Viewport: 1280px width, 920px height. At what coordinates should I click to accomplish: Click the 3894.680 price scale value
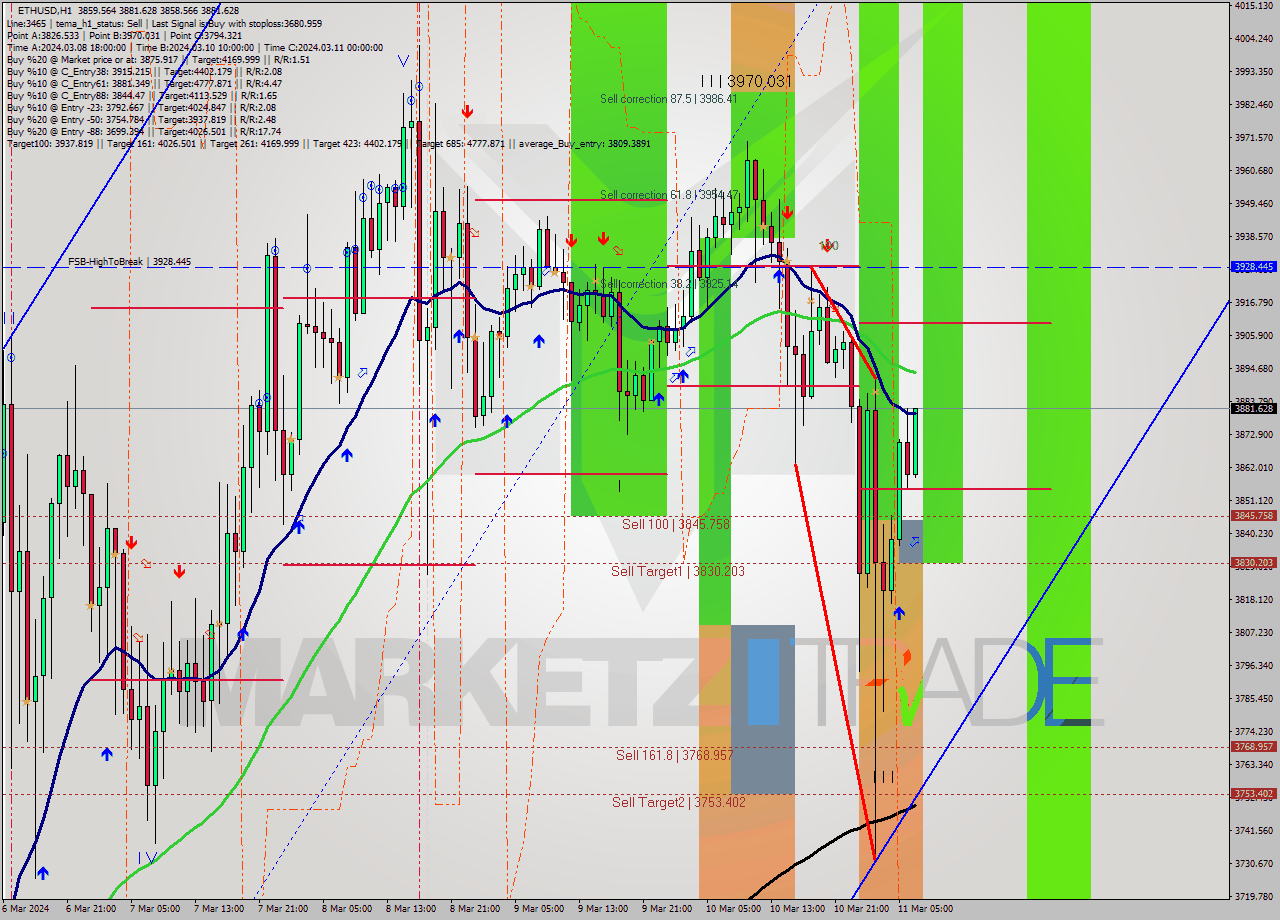(1254, 369)
